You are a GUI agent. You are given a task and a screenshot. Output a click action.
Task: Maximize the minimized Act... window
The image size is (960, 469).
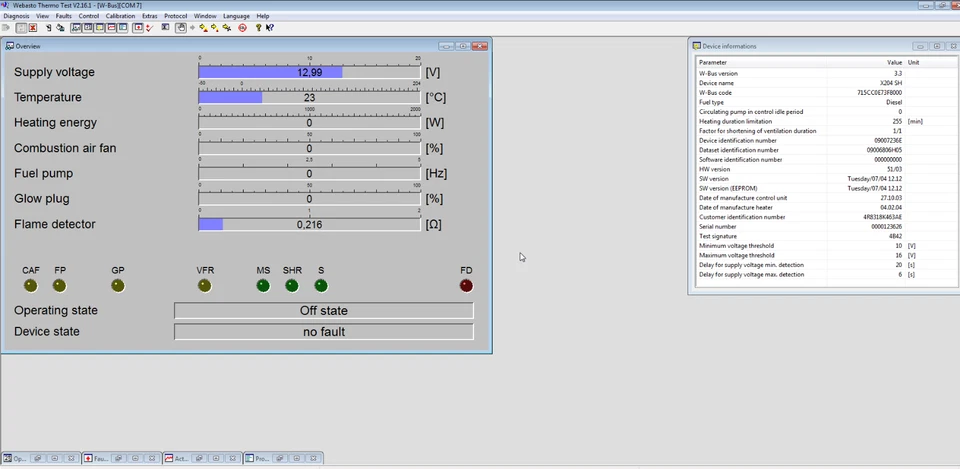coord(216,458)
